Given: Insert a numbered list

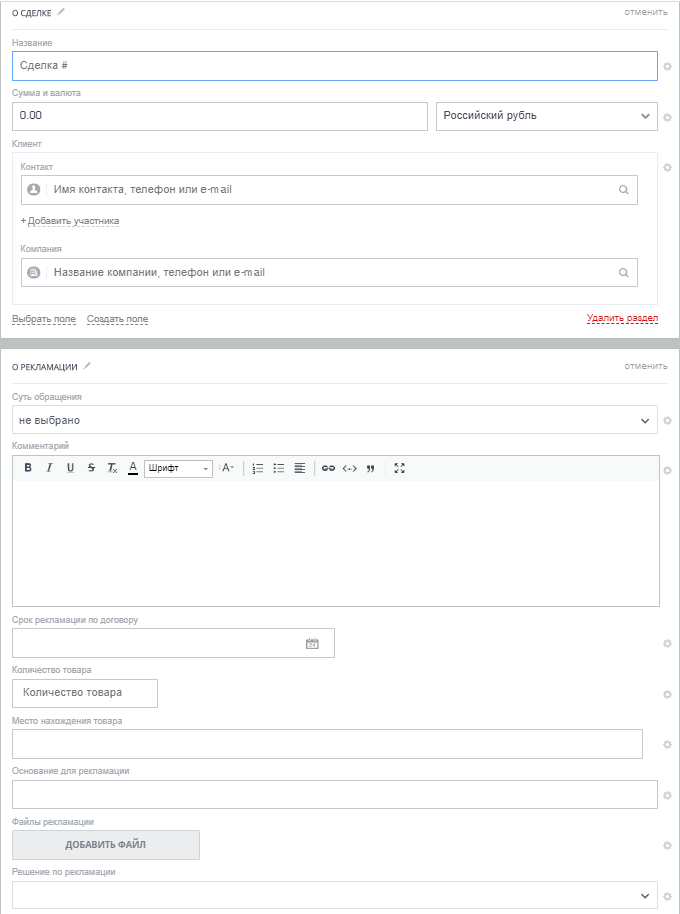Looking at the screenshot, I should pyautogui.click(x=257, y=468).
